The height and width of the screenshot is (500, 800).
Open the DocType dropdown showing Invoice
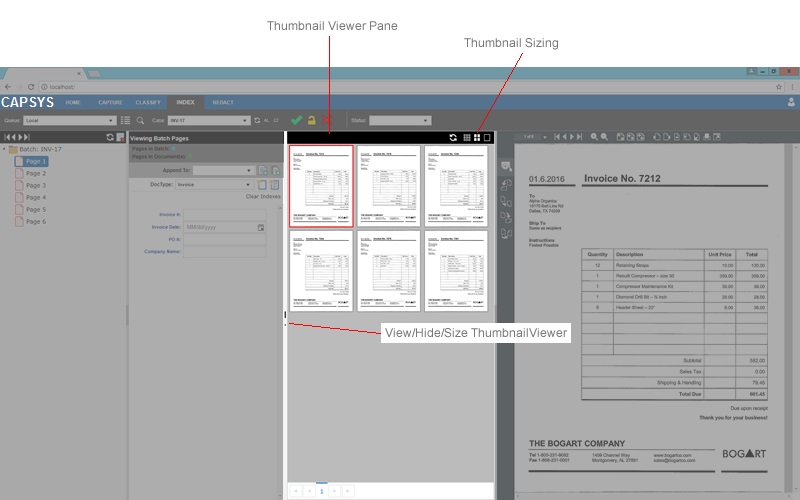click(x=214, y=185)
